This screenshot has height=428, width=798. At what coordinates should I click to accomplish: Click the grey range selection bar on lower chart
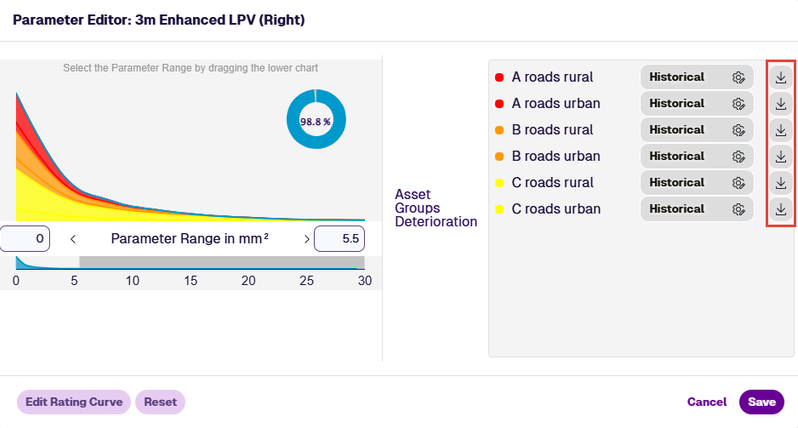coord(222,262)
